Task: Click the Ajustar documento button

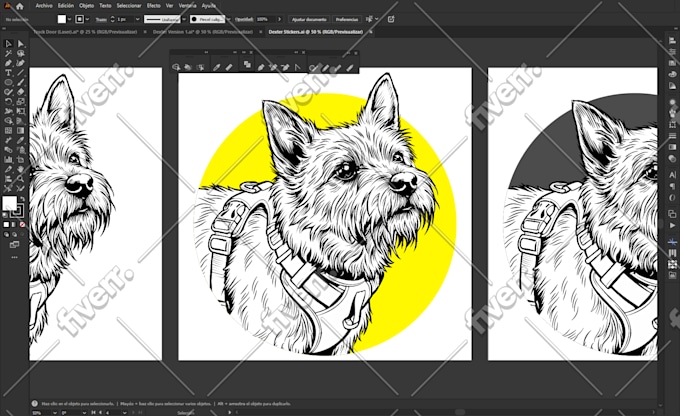Action: tap(309, 19)
